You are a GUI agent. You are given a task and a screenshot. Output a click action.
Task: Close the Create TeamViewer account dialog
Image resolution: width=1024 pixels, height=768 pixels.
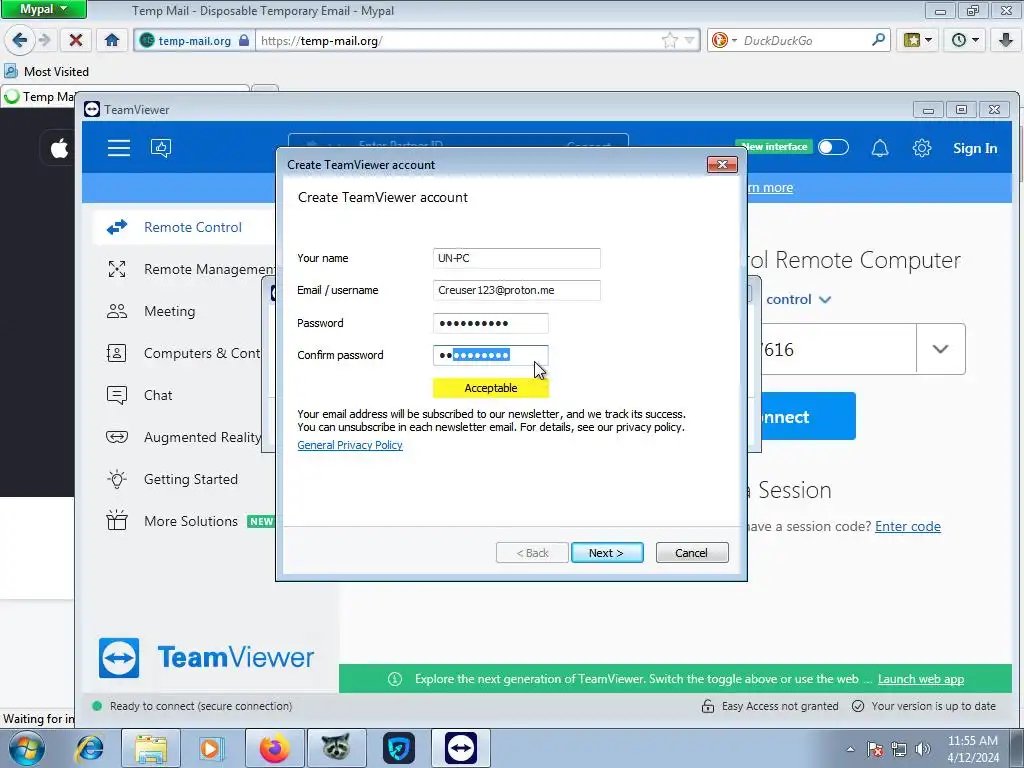722,165
